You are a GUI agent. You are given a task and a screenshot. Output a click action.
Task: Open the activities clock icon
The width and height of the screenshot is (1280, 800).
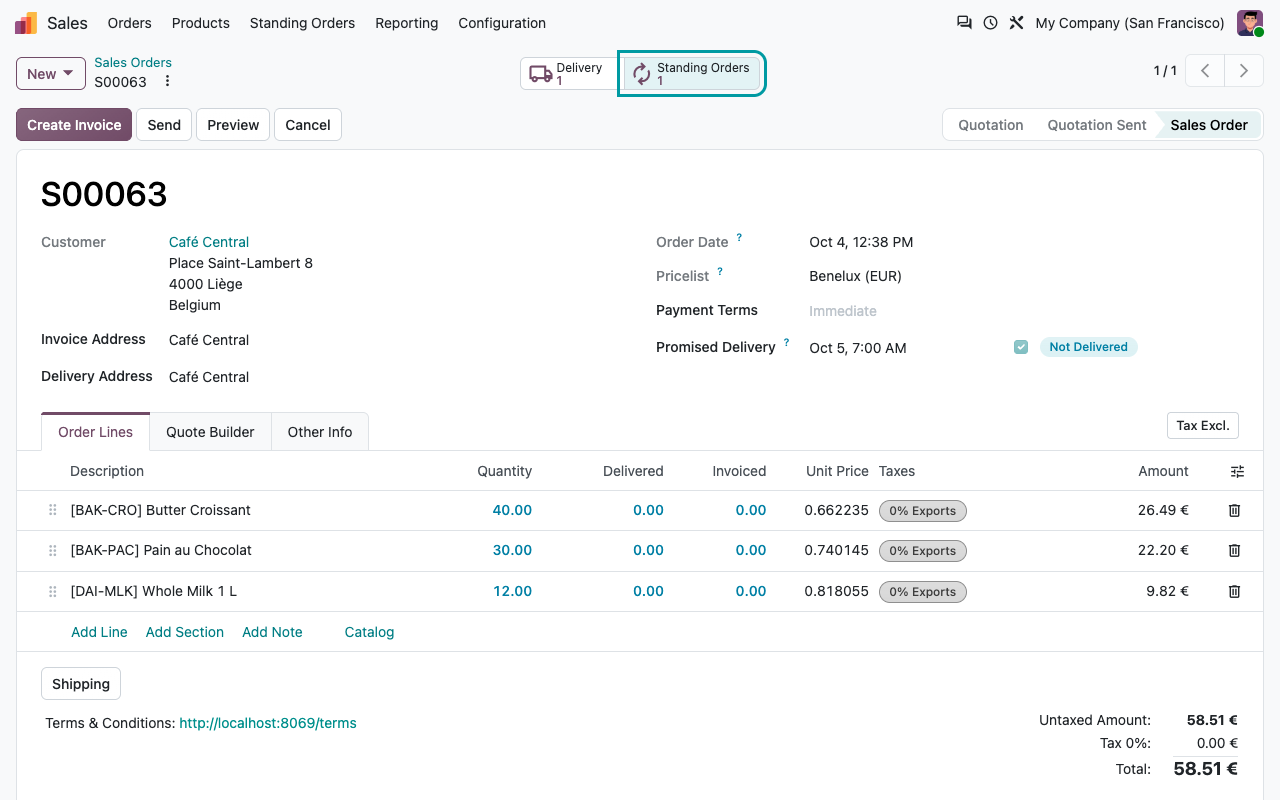tap(990, 23)
